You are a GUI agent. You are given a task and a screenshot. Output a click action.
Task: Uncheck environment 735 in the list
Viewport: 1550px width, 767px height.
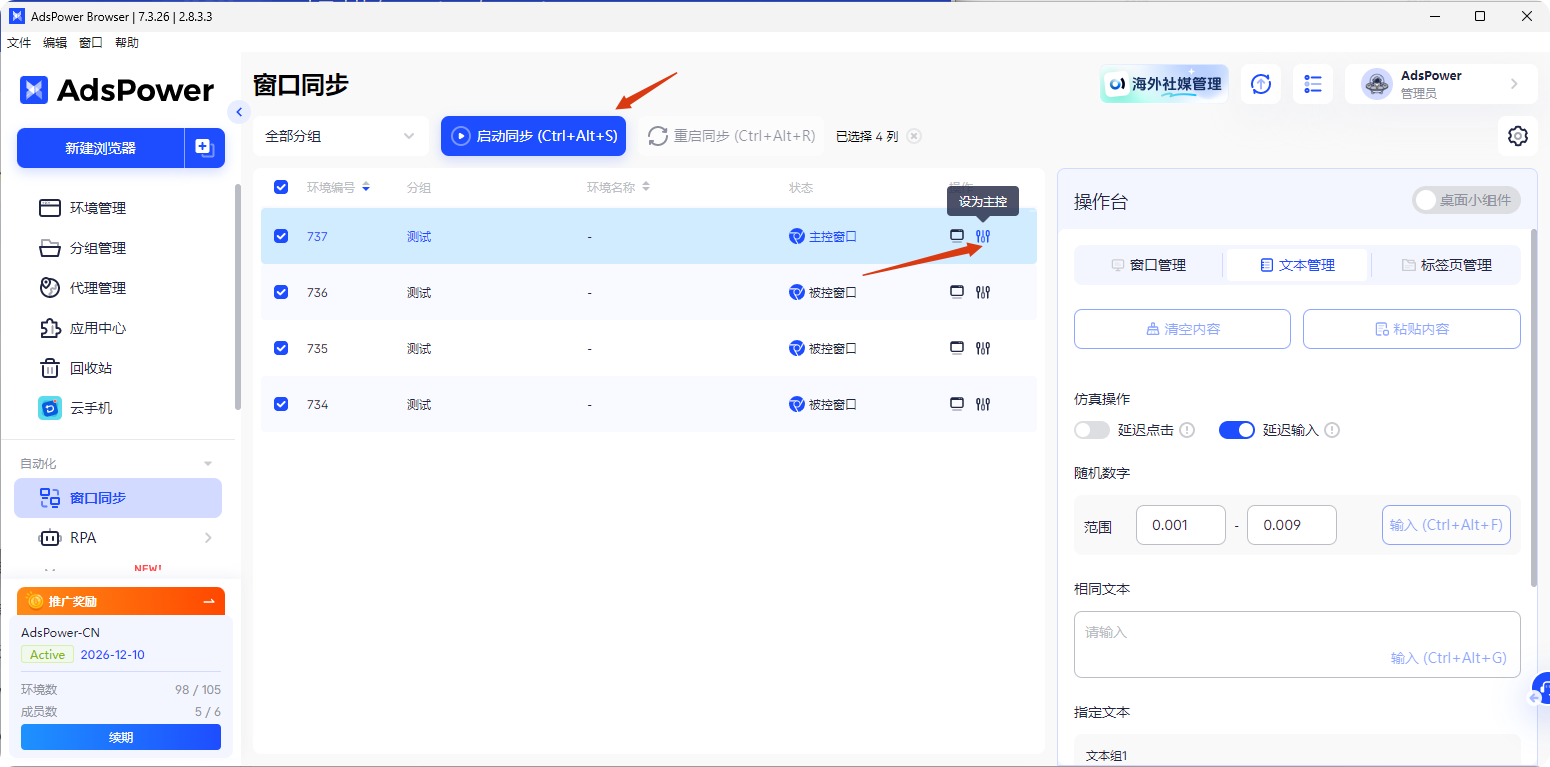click(281, 348)
